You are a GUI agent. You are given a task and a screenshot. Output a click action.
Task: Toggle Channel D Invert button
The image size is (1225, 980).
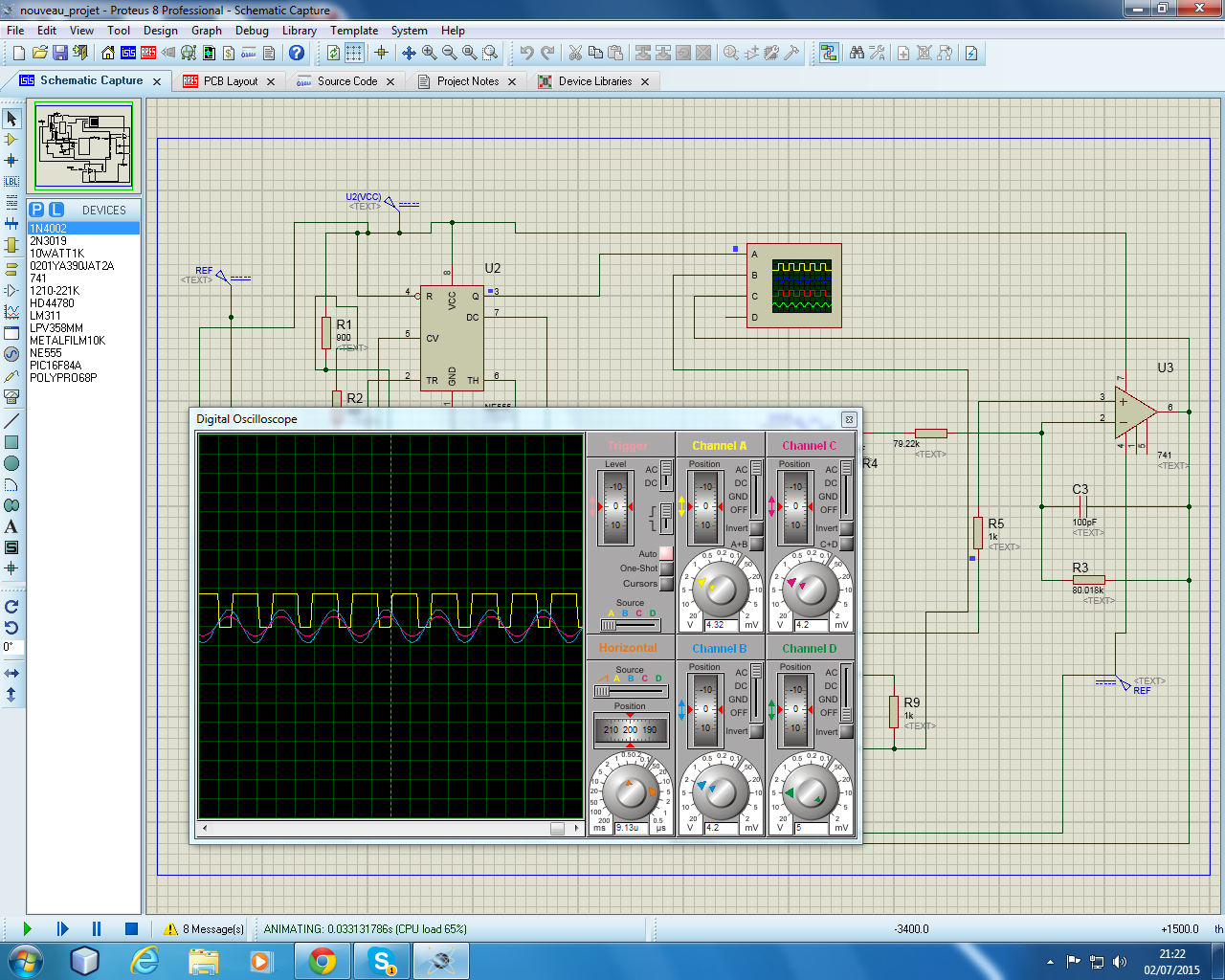(x=846, y=731)
